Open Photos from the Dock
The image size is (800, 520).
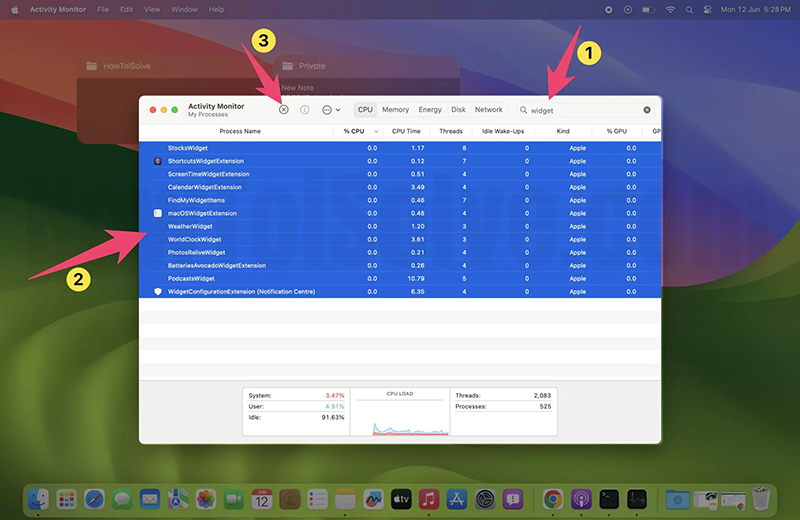click(x=206, y=499)
